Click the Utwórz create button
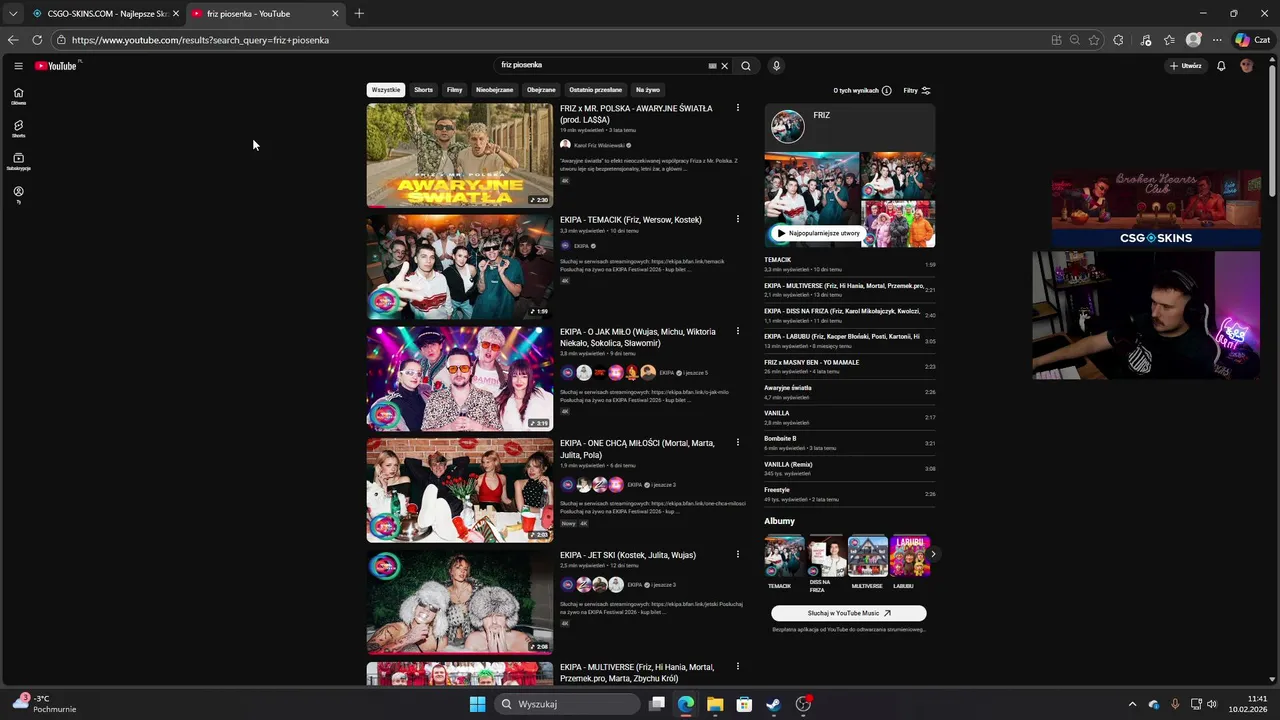Screen dimensions: 1280x720 [1185, 66]
